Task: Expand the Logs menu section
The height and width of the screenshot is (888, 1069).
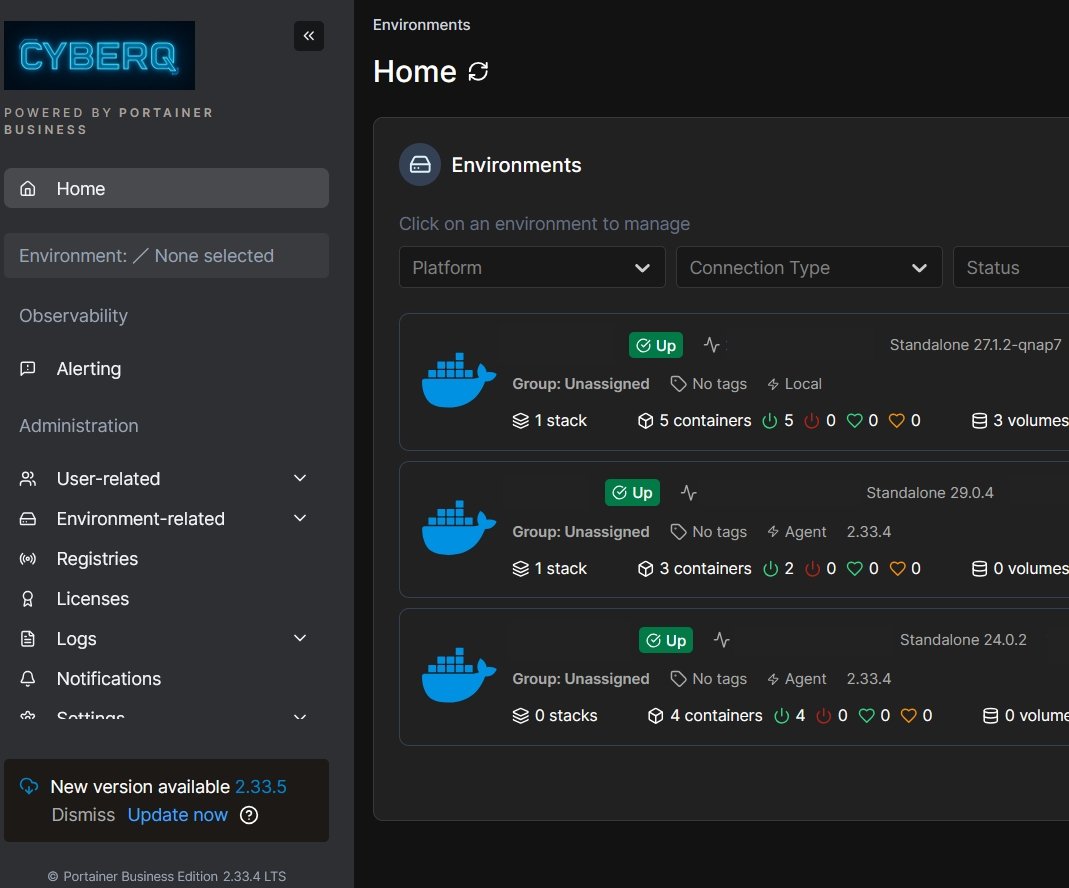Action: 166,639
